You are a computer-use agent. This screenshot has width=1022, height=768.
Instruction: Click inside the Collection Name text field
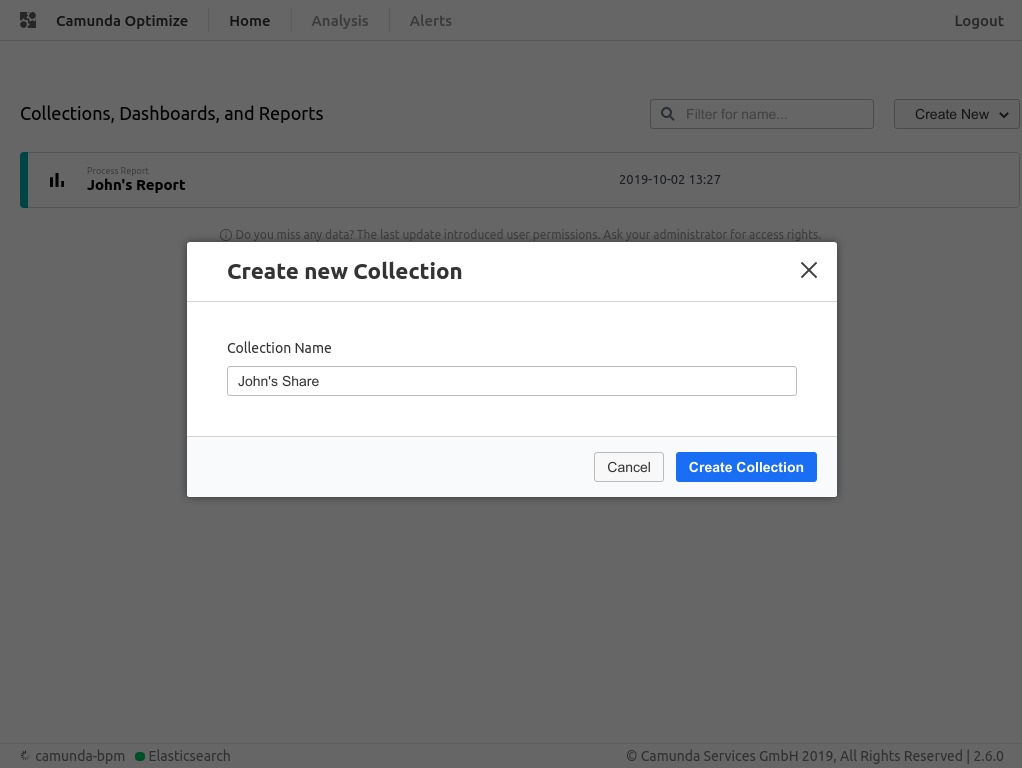pos(511,381)
